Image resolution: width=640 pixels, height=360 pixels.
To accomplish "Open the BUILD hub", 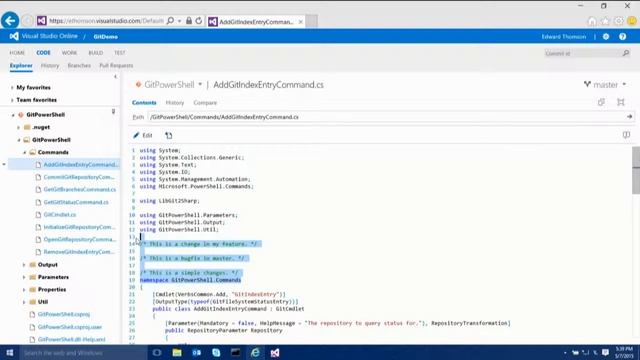I will (96, 53).
